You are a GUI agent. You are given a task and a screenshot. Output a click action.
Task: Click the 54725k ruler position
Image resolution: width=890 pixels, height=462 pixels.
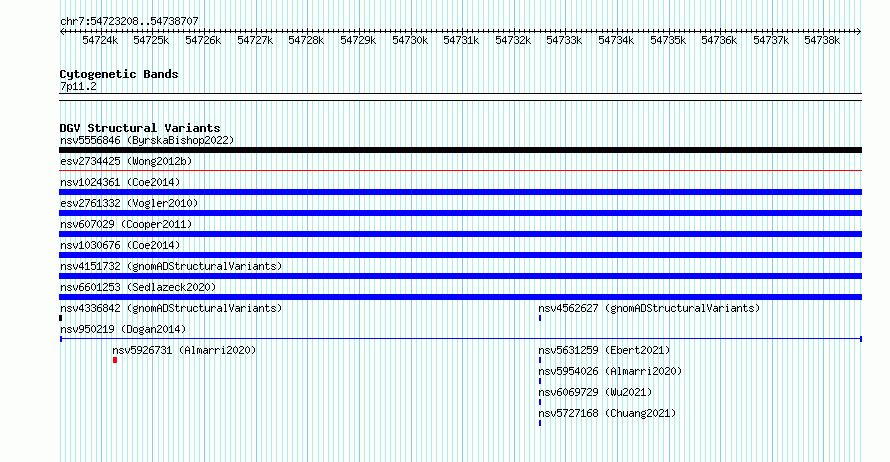pyautogui.click(x=151, y=40)
